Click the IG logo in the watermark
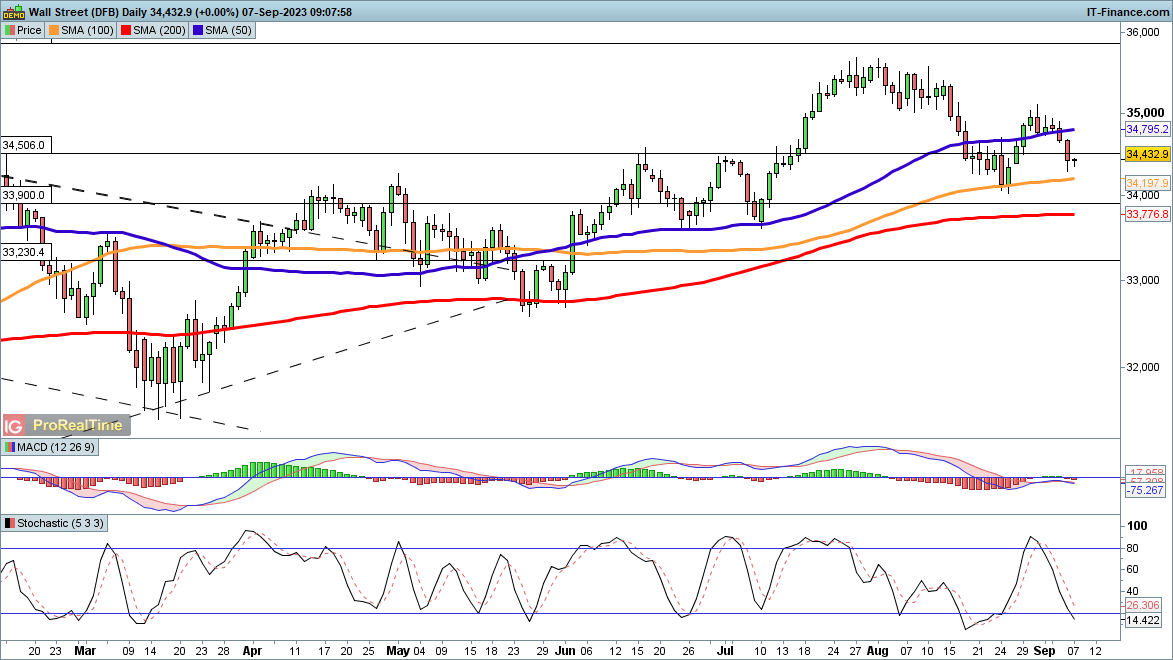The height and width of the screenshot is (660, 1173). coord(14,425)
